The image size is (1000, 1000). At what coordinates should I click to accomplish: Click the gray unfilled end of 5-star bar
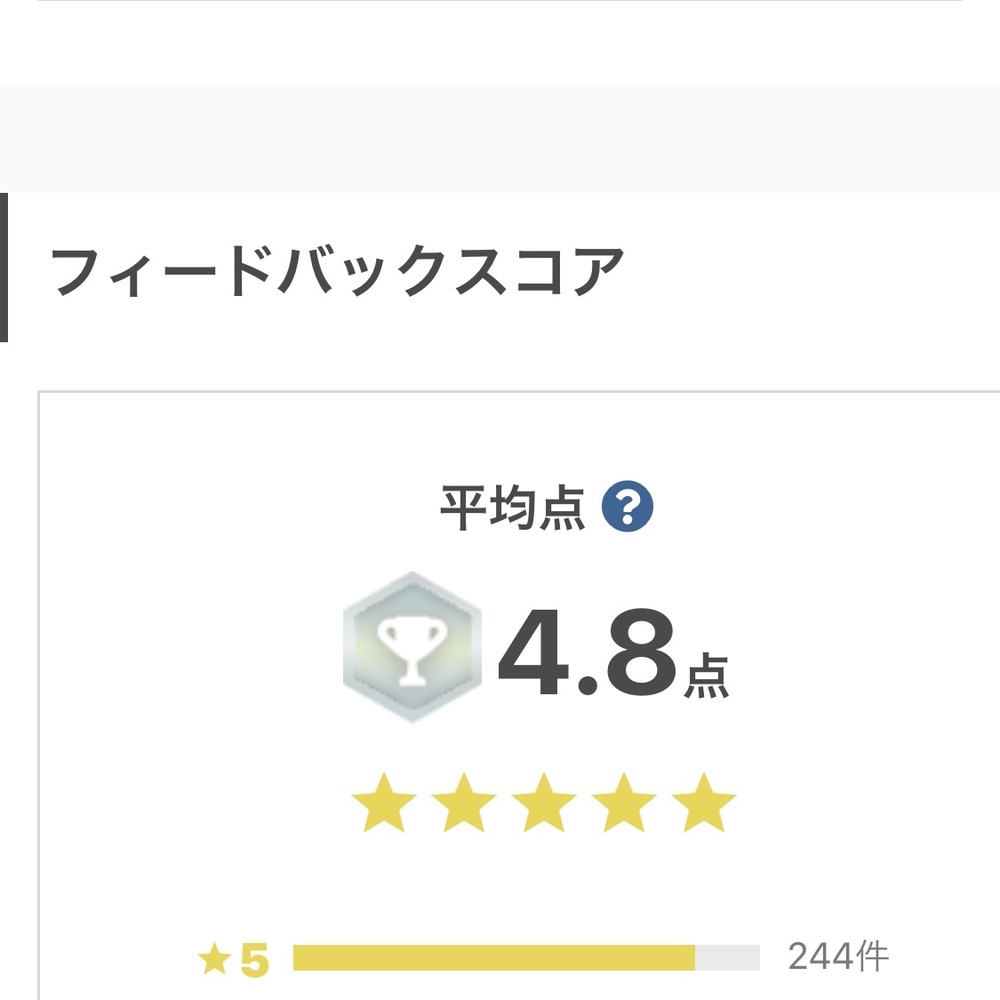click(727, 958)
